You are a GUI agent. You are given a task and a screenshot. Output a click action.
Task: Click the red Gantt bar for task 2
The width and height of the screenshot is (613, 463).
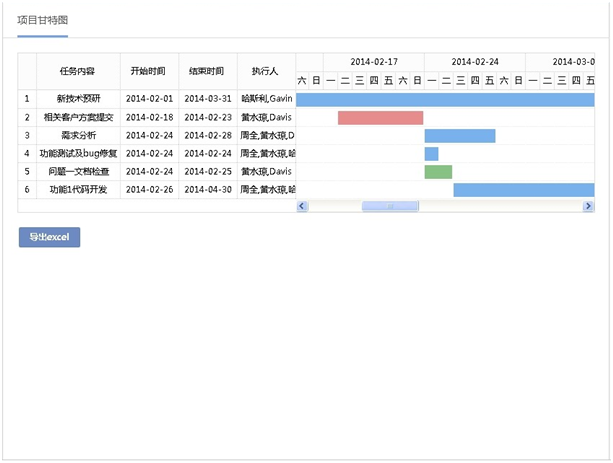pyautogui.click(x=380, y=118)
